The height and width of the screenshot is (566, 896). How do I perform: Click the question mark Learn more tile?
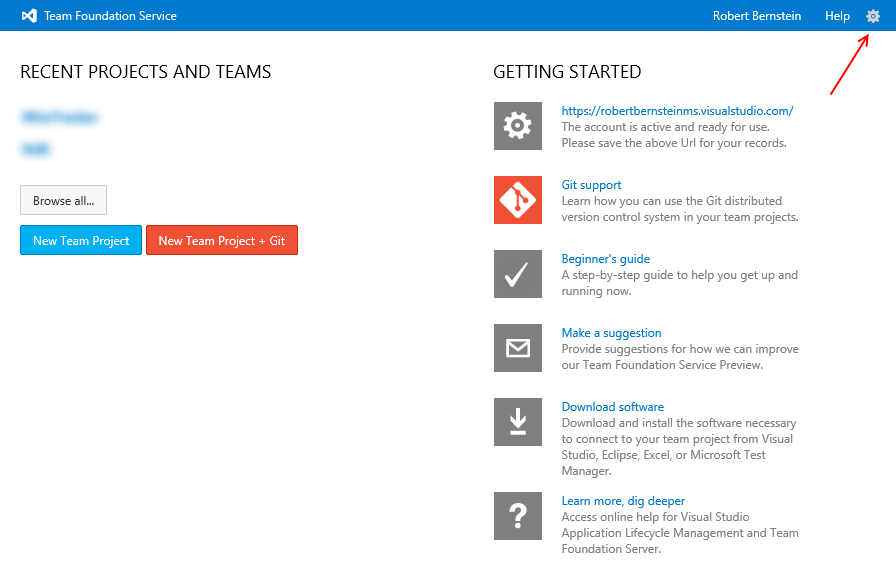point(518,516)
